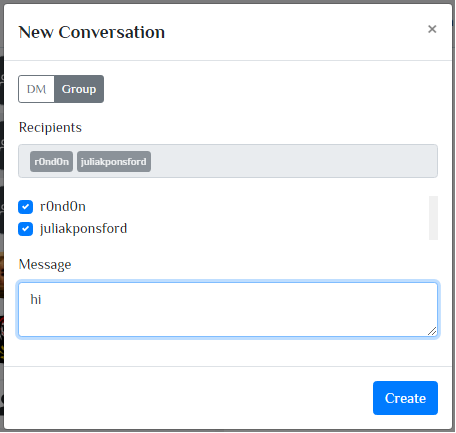
Task: Uncheck the juliakponsford checkbox
Action: tap(25, 229)
